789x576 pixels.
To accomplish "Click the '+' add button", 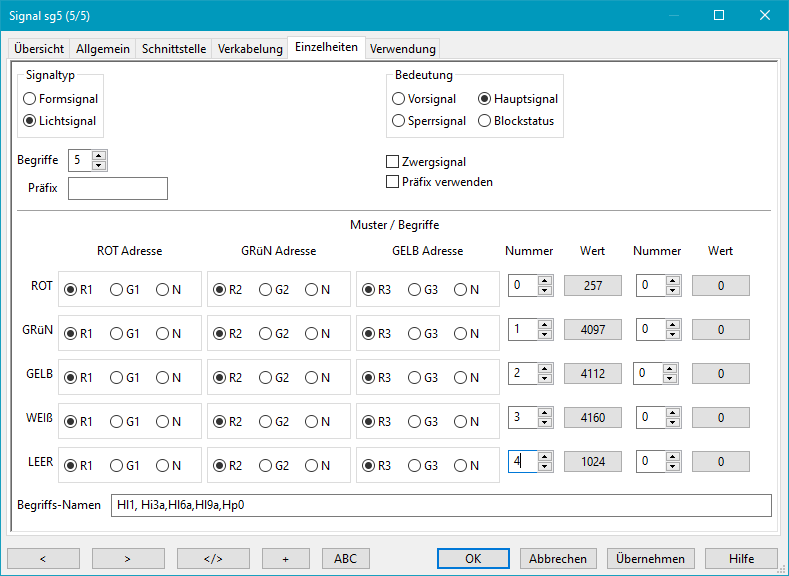I will click(x=285, y=558).
